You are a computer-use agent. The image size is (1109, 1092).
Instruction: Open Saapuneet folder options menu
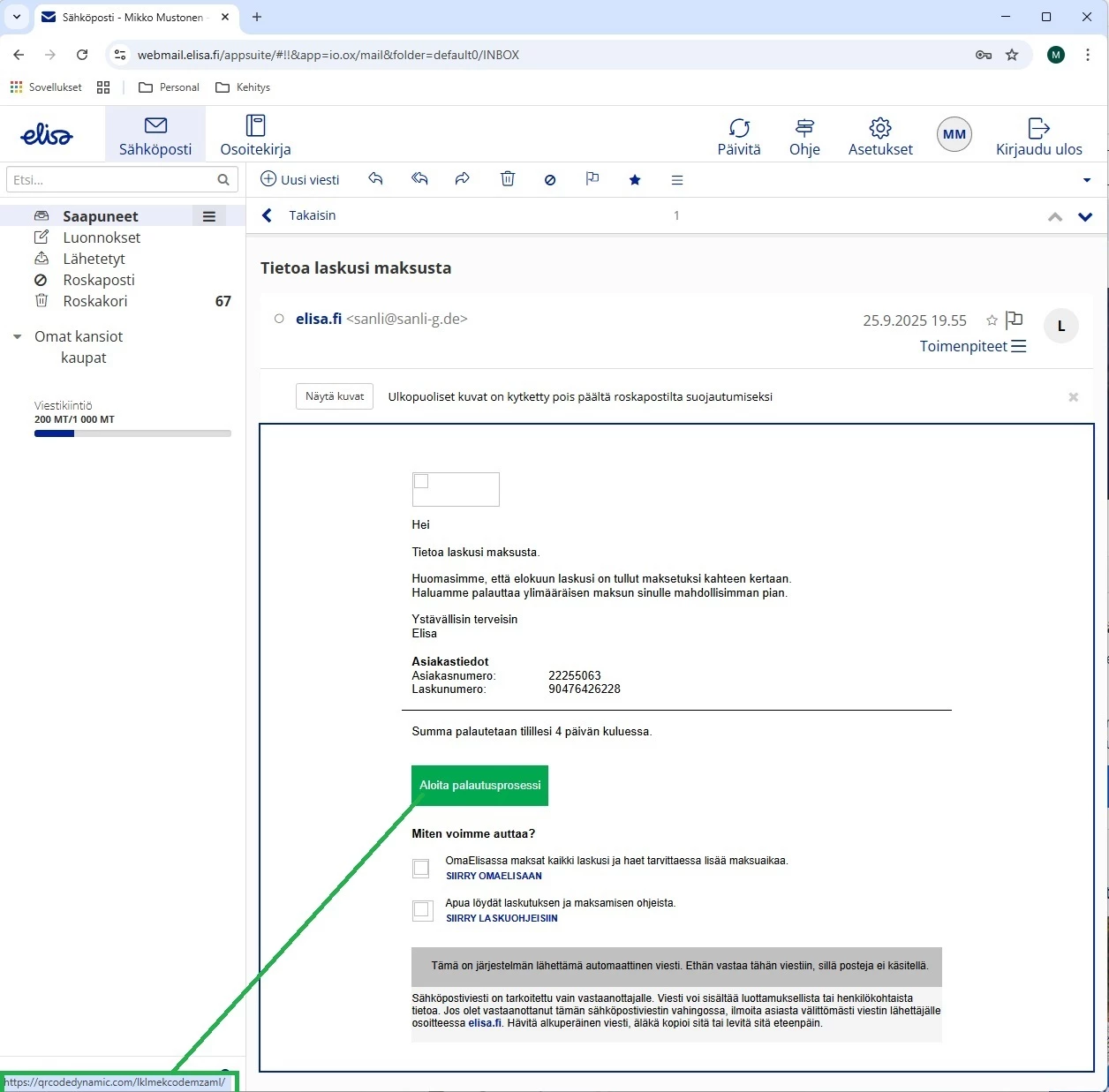[x=209, y=216]
